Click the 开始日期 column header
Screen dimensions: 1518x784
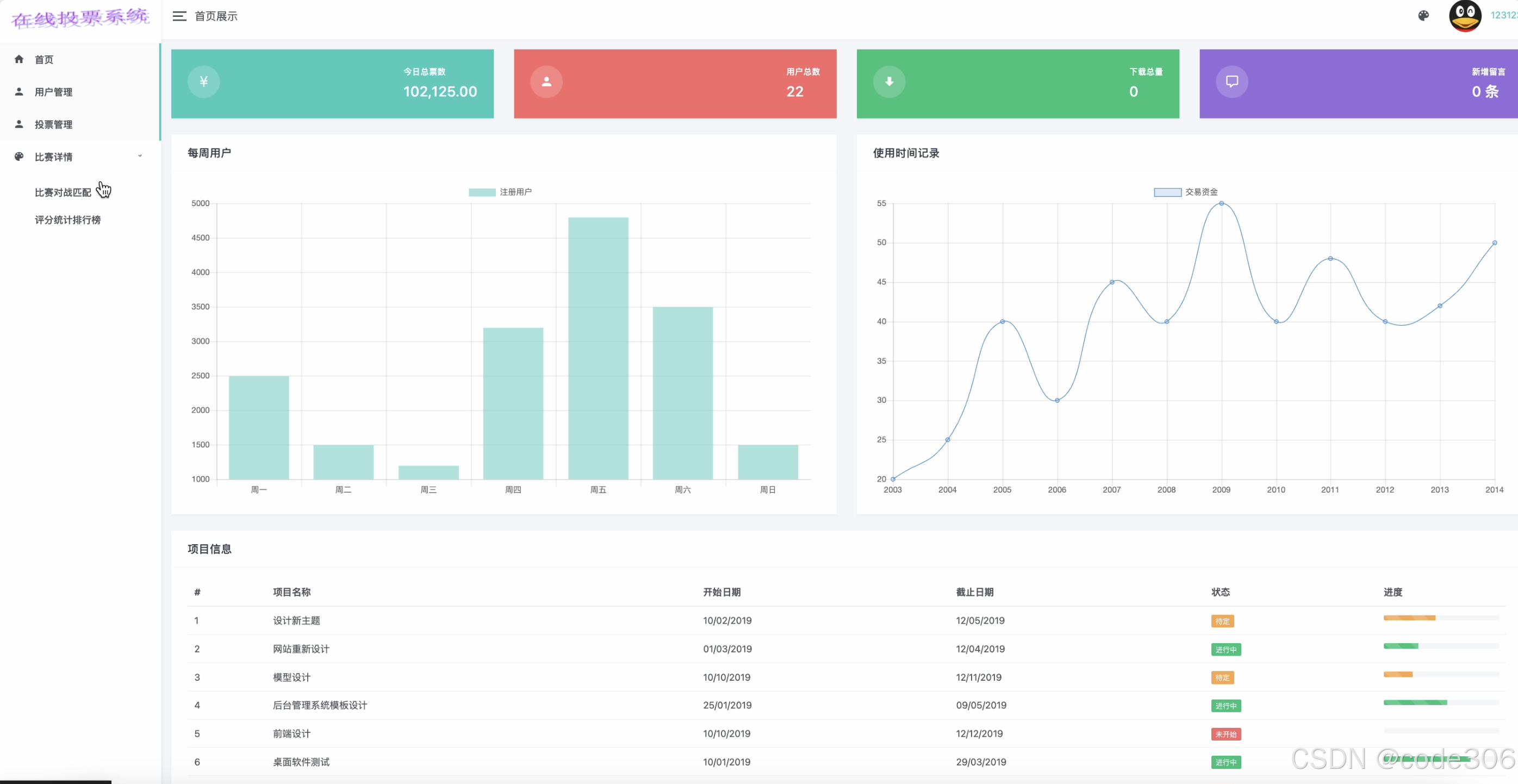click(x=722, y=592)
